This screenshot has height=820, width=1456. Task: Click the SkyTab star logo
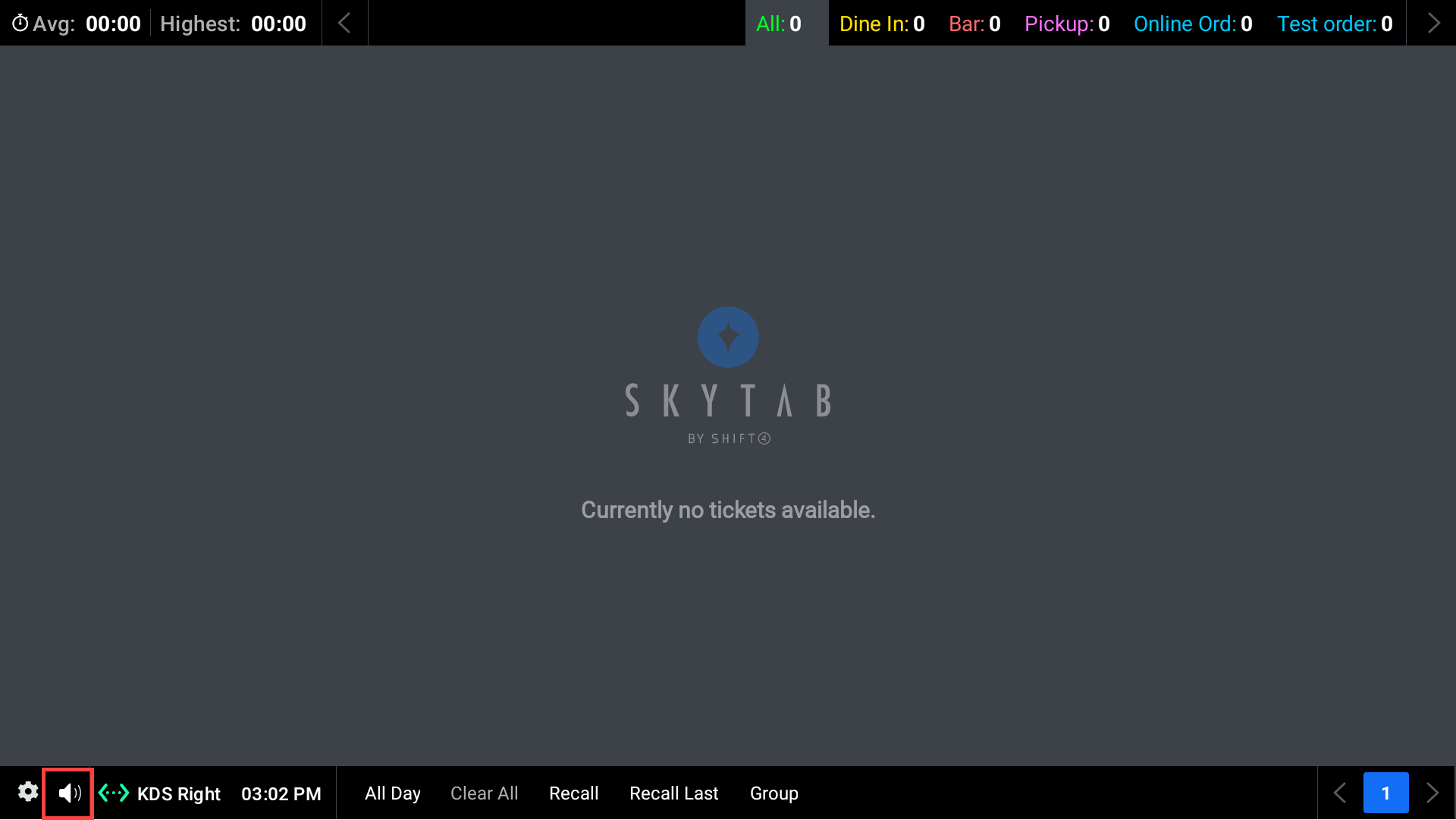728,338
